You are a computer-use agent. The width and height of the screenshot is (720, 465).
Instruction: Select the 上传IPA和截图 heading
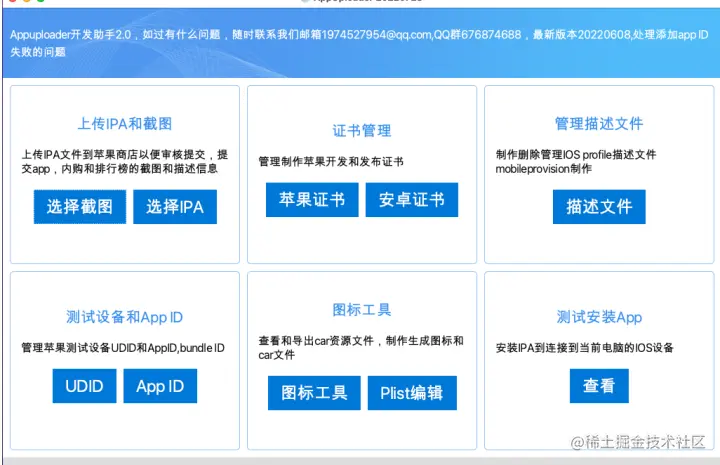125,123
